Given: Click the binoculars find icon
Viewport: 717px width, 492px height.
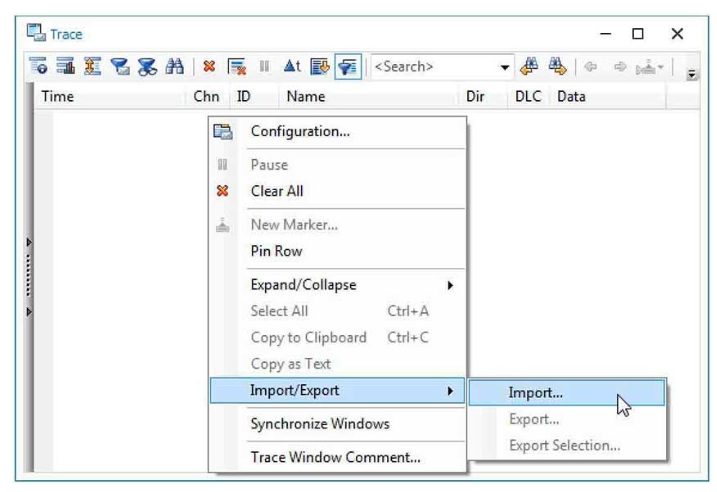Looking at the screenshot, I should 175,67.
